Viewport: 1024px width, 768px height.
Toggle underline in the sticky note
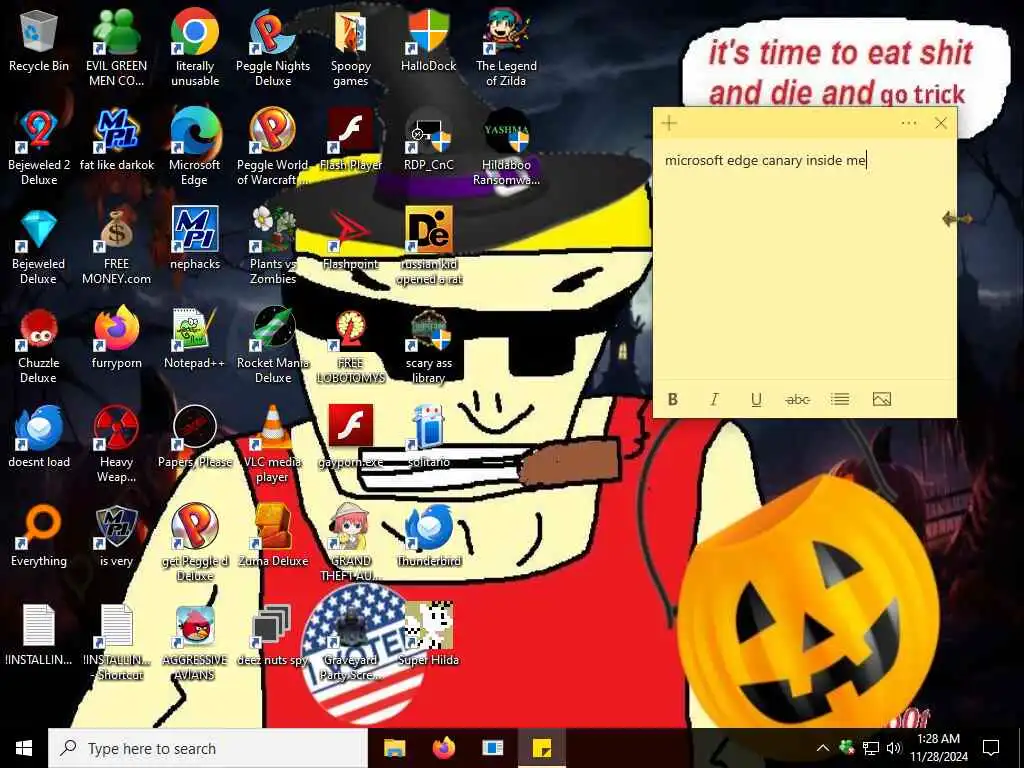point(756,399)
